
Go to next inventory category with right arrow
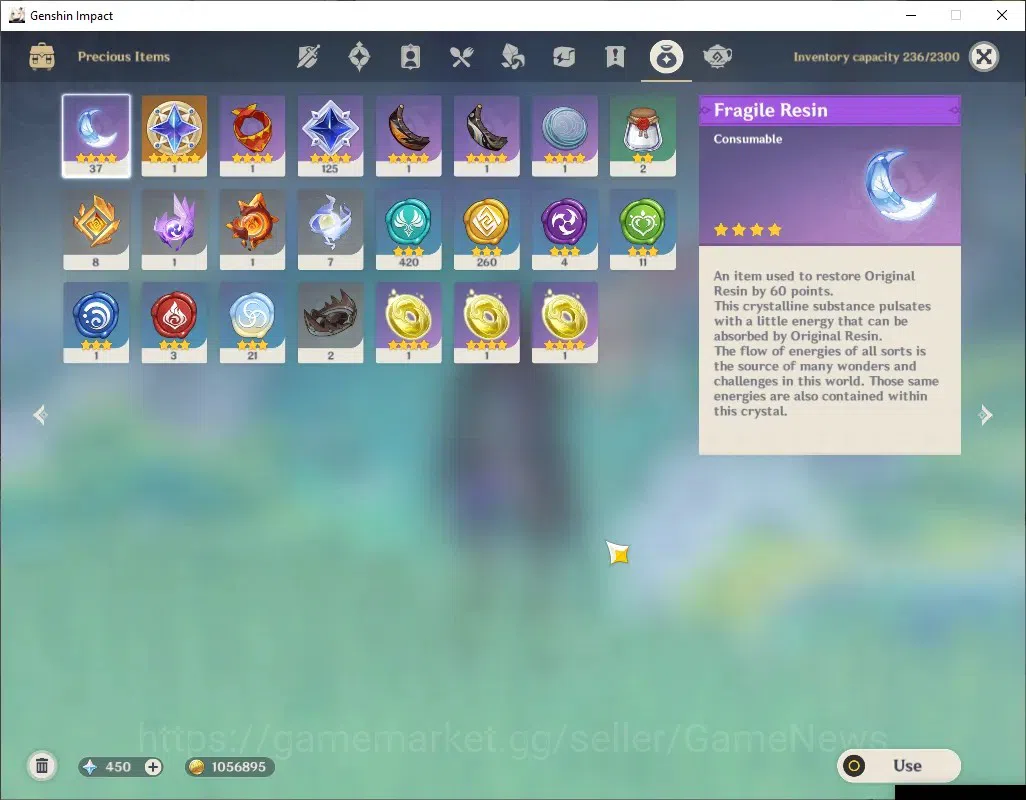985,415
